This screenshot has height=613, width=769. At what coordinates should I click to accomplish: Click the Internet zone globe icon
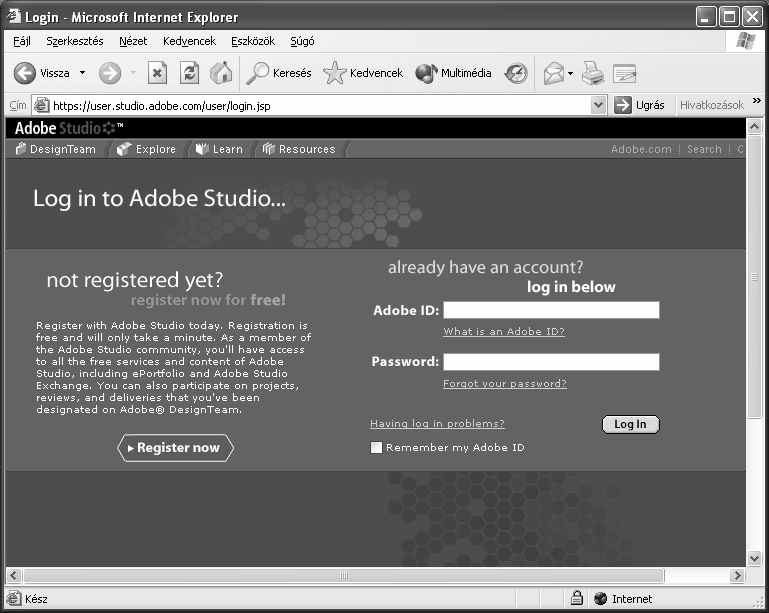point(600,598)
